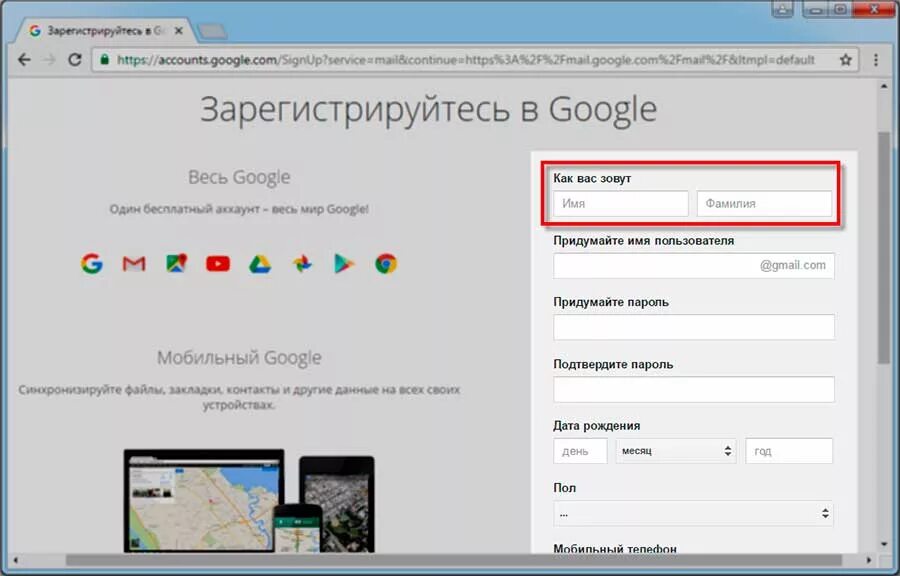Click the день birth day field
The image size is (900, 576).
[580, 451]
